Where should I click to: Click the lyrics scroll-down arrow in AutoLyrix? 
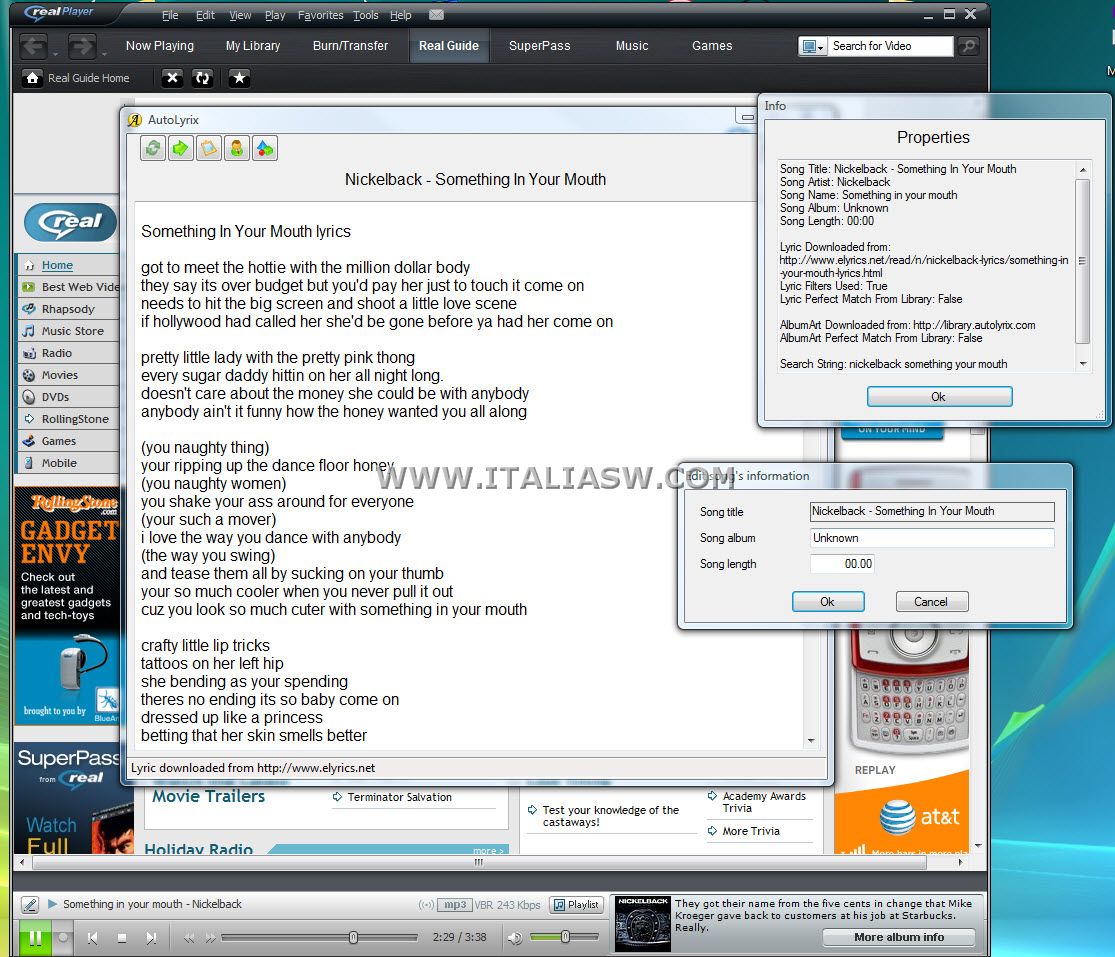[811, 741]
